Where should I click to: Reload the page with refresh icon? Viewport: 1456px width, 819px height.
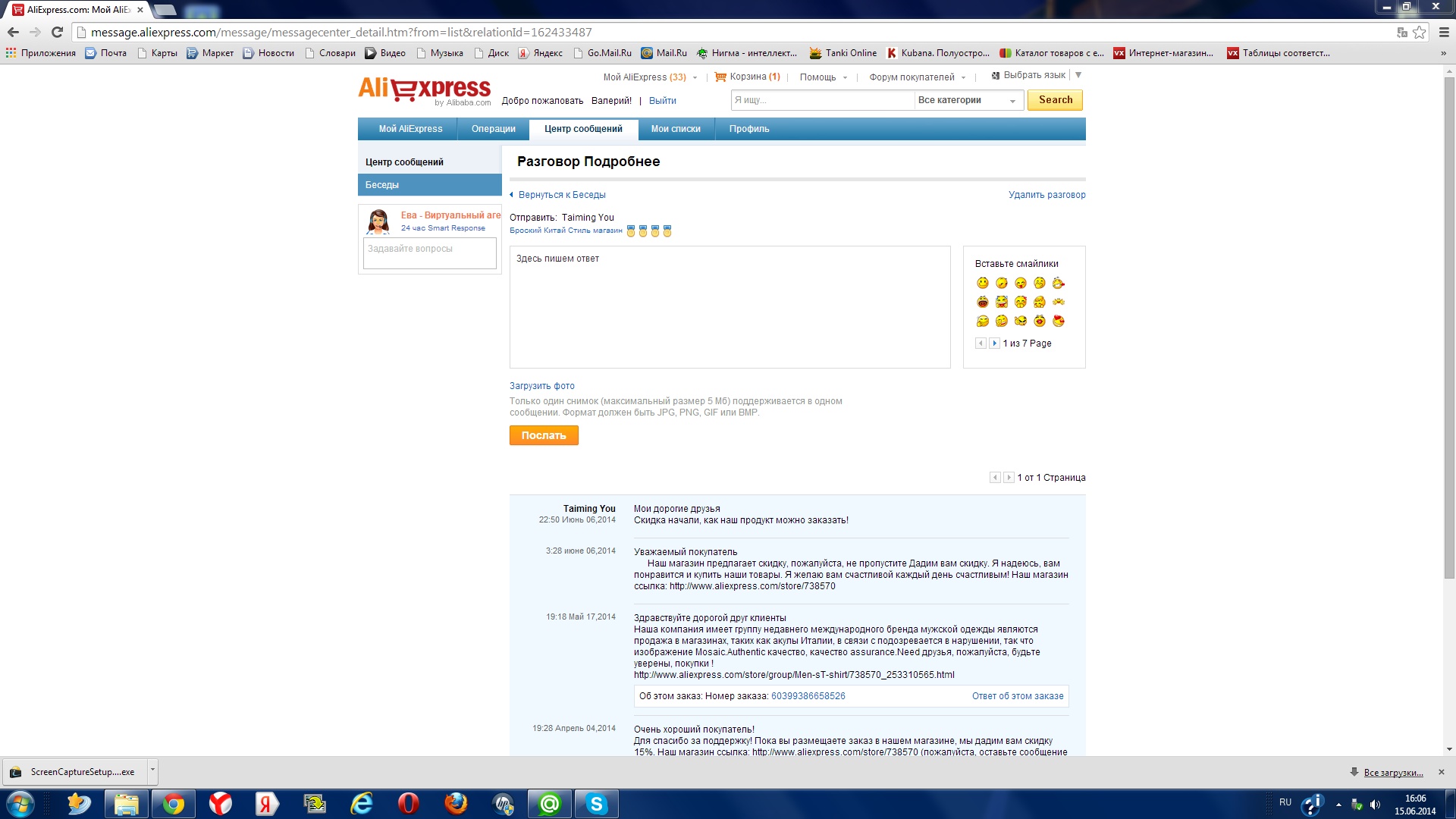click(57, 32)
